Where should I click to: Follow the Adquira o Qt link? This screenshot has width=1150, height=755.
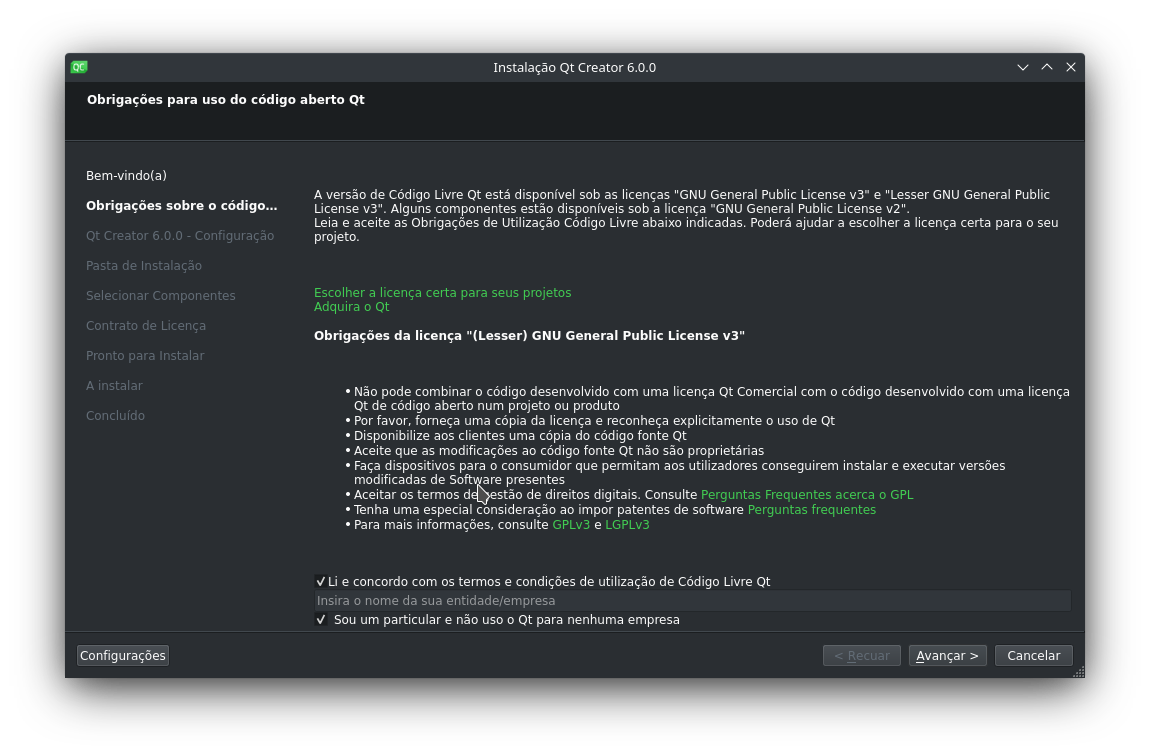351,307
